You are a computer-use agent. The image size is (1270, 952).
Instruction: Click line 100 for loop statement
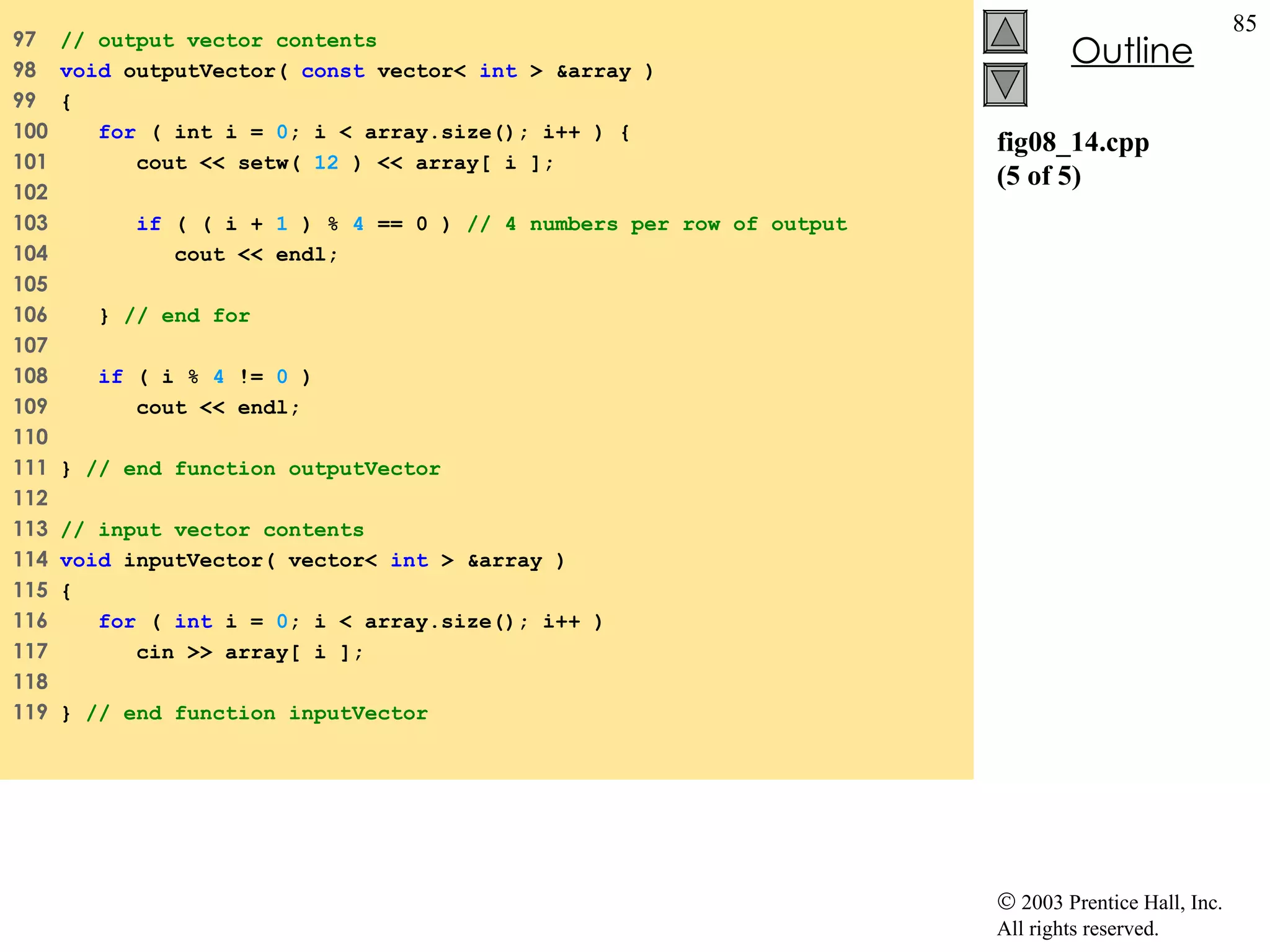(365, 133)
